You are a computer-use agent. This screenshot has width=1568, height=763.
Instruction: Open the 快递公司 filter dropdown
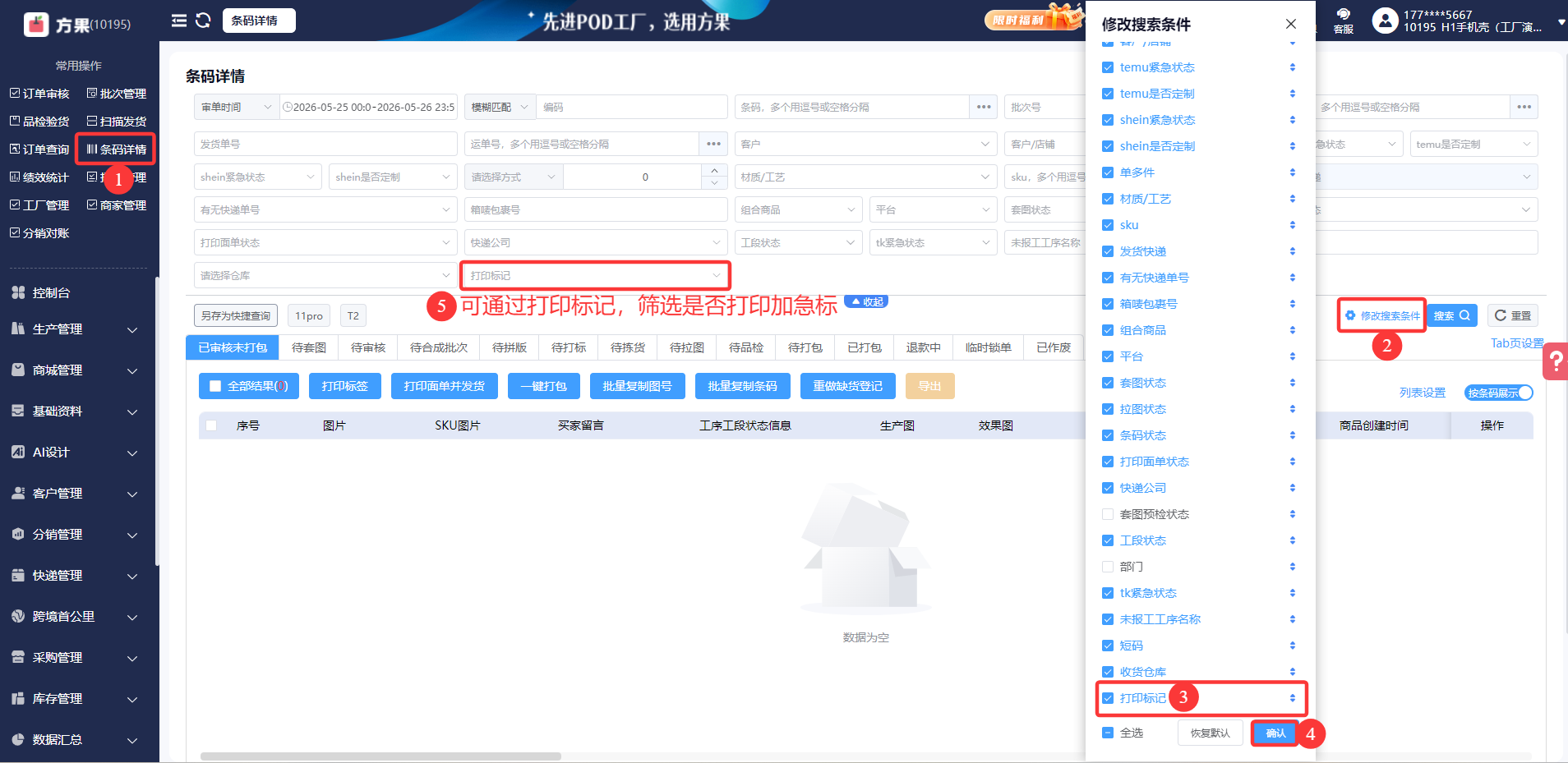pos(596,242)
